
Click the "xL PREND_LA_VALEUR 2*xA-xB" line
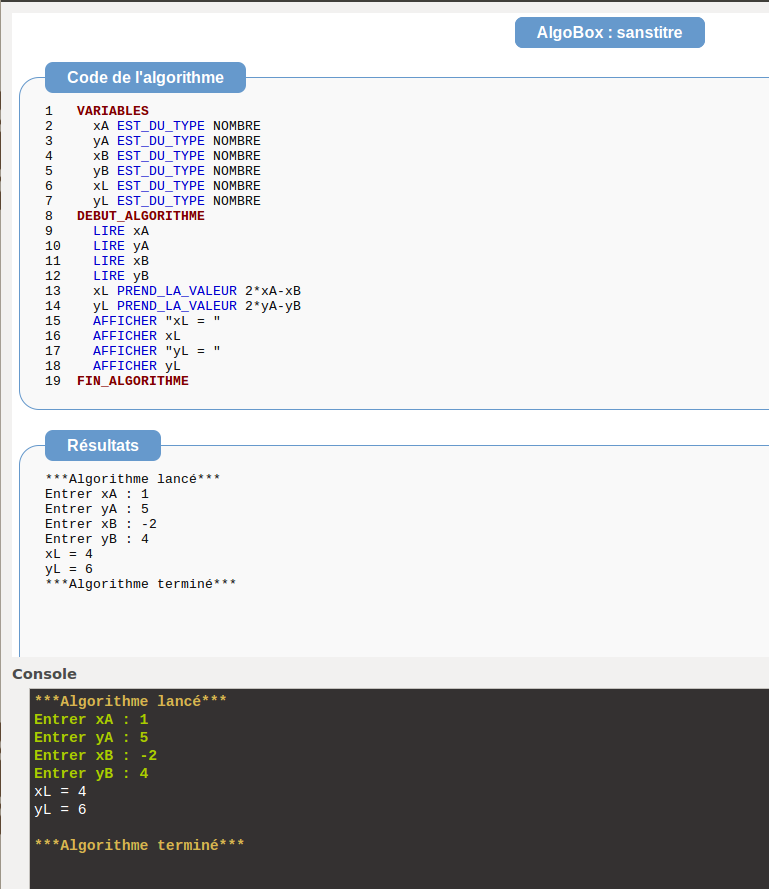pyautogui.click(x=196, y=291)
